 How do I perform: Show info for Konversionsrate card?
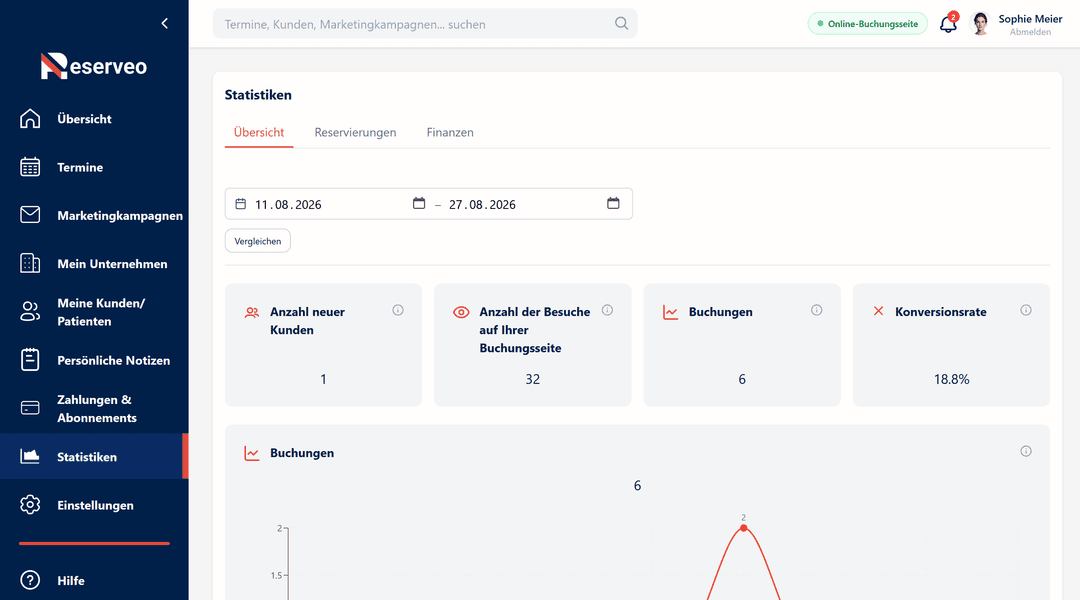(x=1026, y=310)
